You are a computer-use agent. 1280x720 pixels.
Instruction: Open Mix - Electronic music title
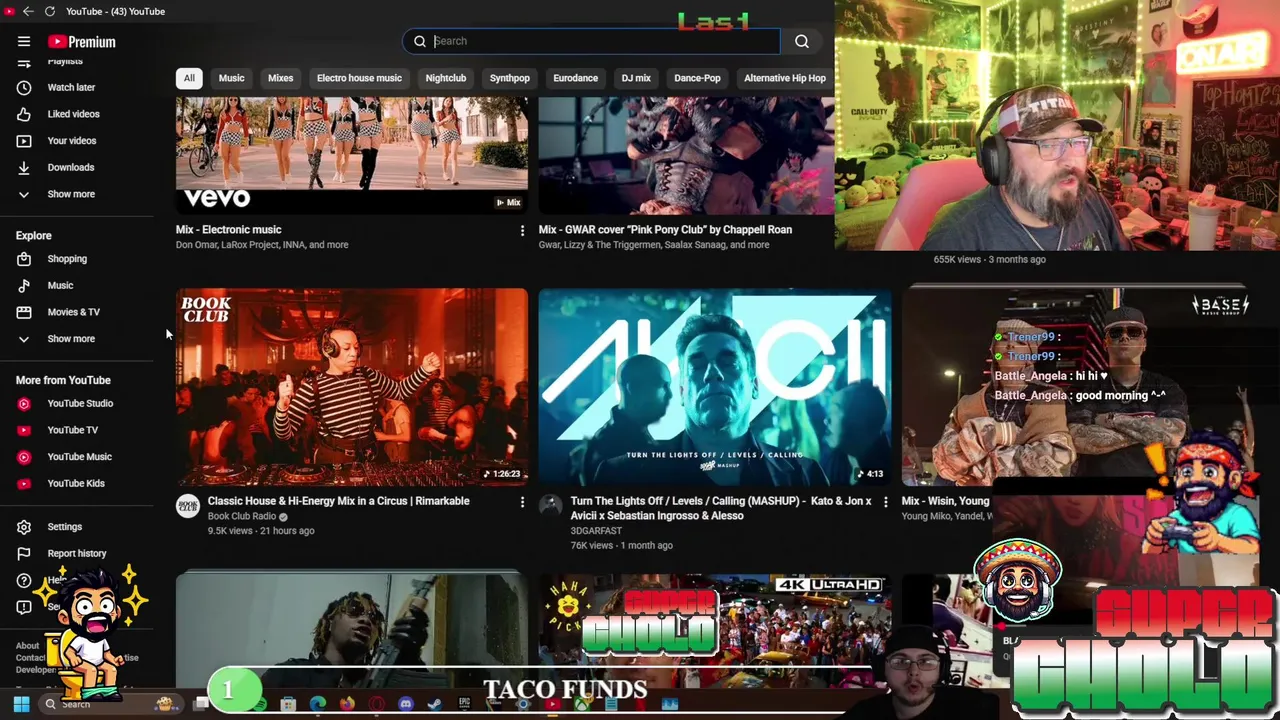(x=228, y=230)
